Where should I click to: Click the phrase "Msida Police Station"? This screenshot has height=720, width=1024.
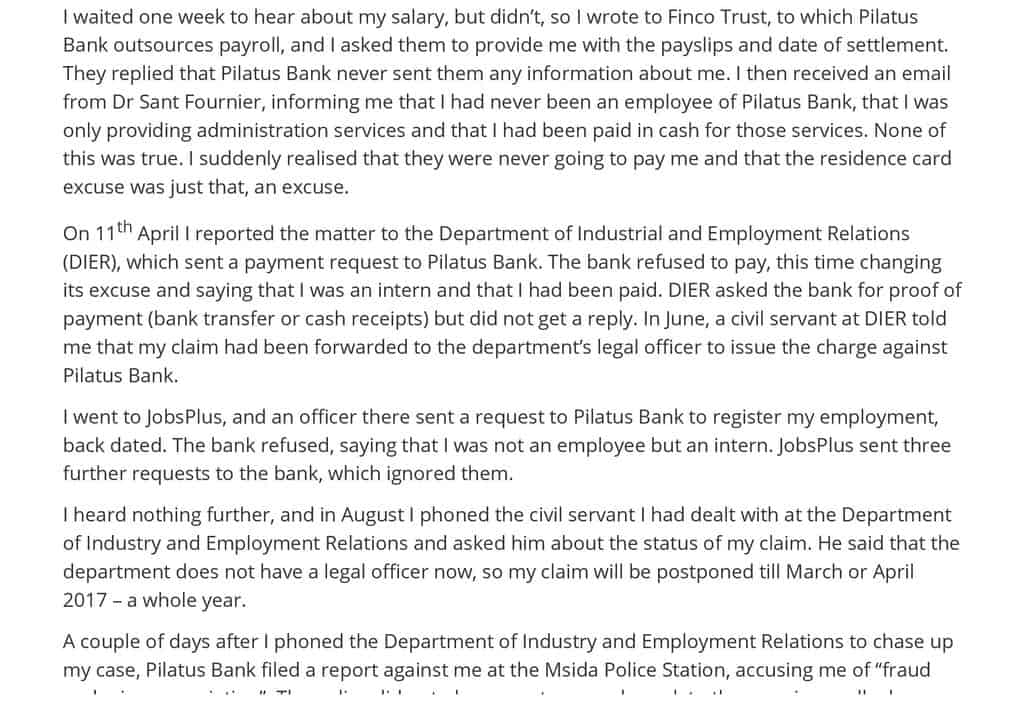coord(635,670)
